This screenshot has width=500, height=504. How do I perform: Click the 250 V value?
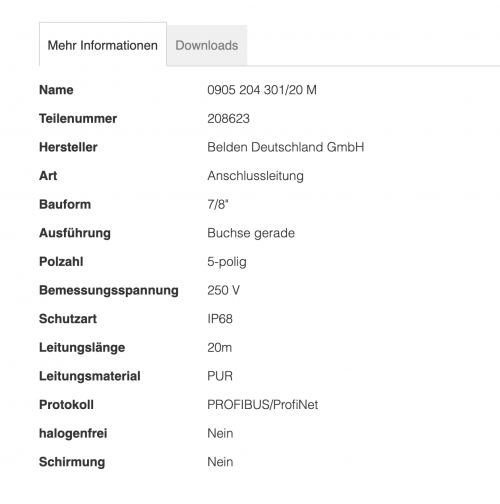click(223, 290)
